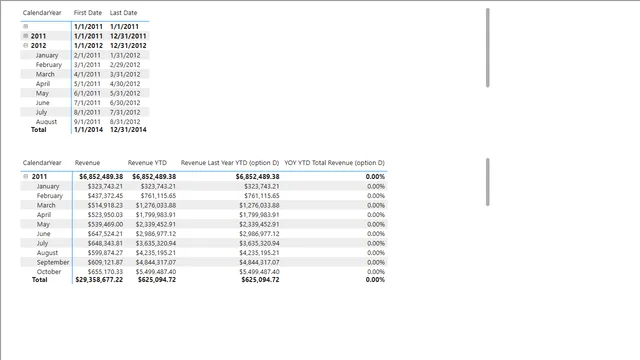
Task: Click $761,115.65 Revenue YTD cell
Action: click(x=158, y=196)
